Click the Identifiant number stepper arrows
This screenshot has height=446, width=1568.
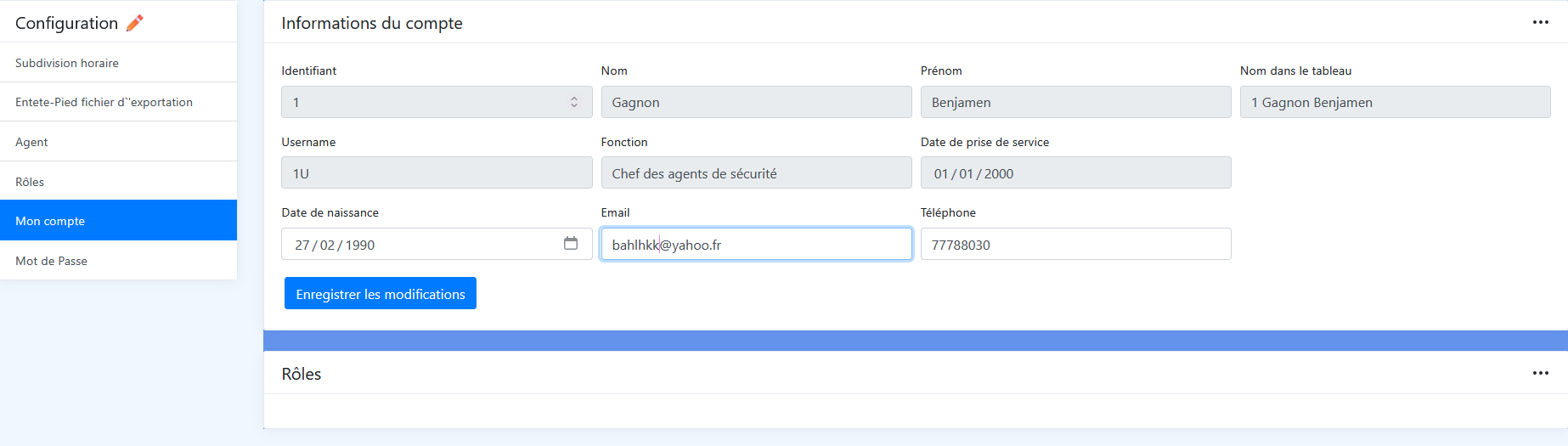(x=574, y=102)
